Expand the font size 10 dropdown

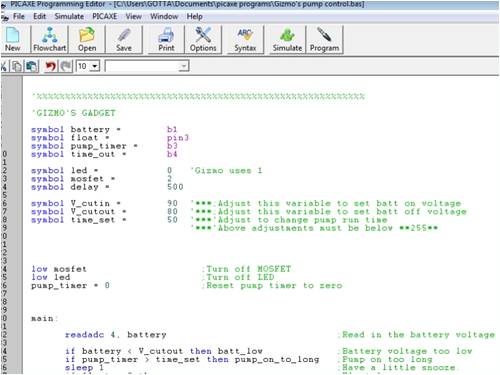pos(95,66)
